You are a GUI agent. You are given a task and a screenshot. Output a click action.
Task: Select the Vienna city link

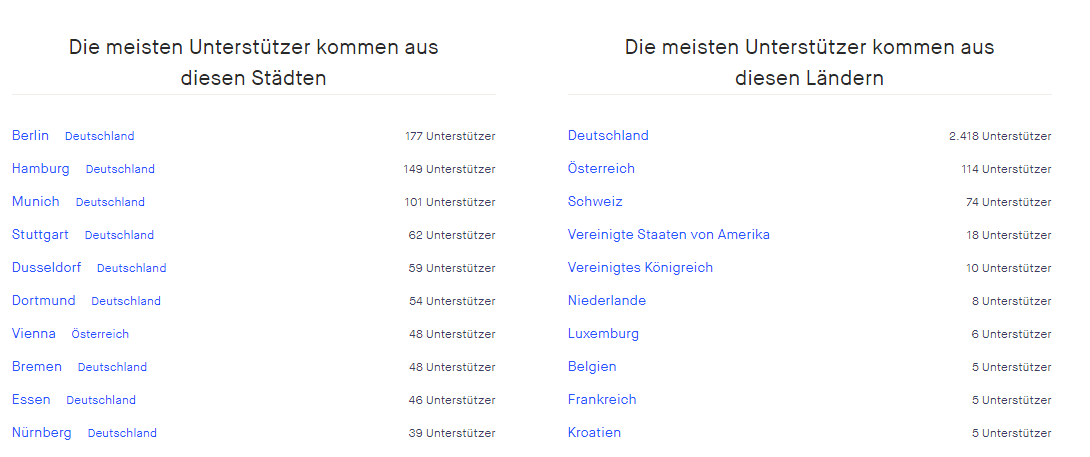pyautogui.click(x=34, y=334)
